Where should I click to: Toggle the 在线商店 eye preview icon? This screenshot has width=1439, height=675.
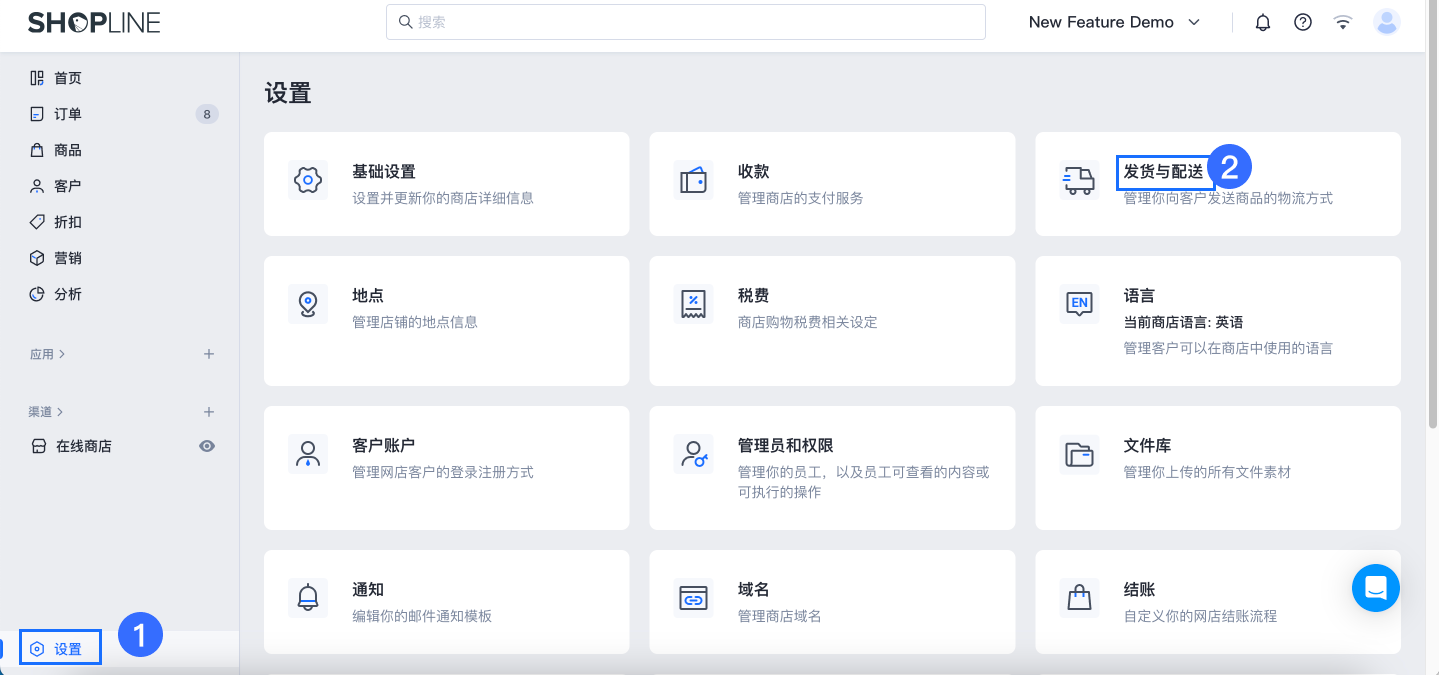(207, 446)
